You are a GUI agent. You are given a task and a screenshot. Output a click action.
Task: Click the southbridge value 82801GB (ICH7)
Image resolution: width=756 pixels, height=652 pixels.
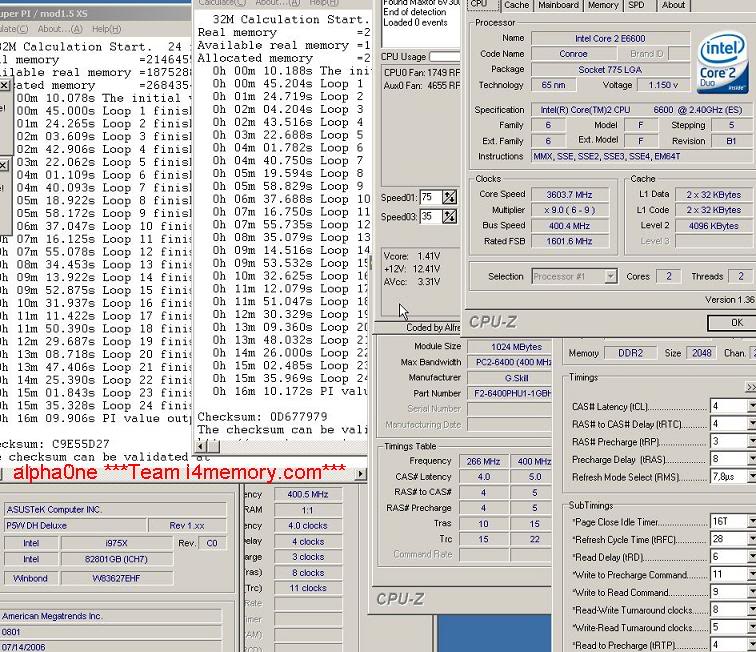117,559
